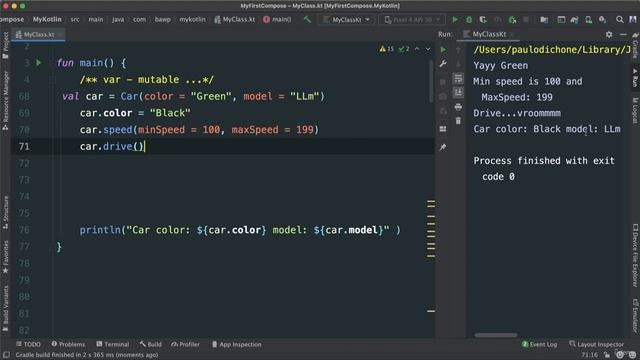Click the 71:16 cursor position indicator
640x360 pixels.
click(x=589, y=355)
